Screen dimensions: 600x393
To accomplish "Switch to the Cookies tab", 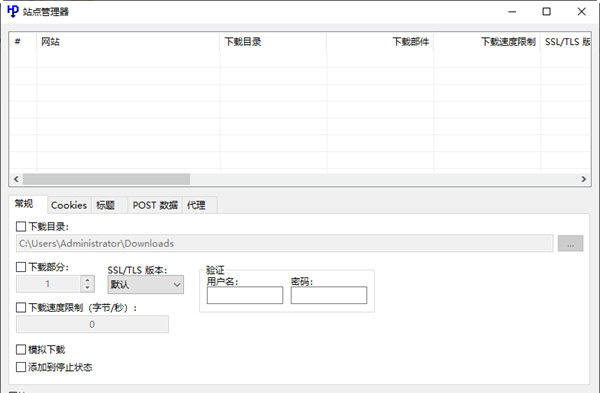I will 69,205.
